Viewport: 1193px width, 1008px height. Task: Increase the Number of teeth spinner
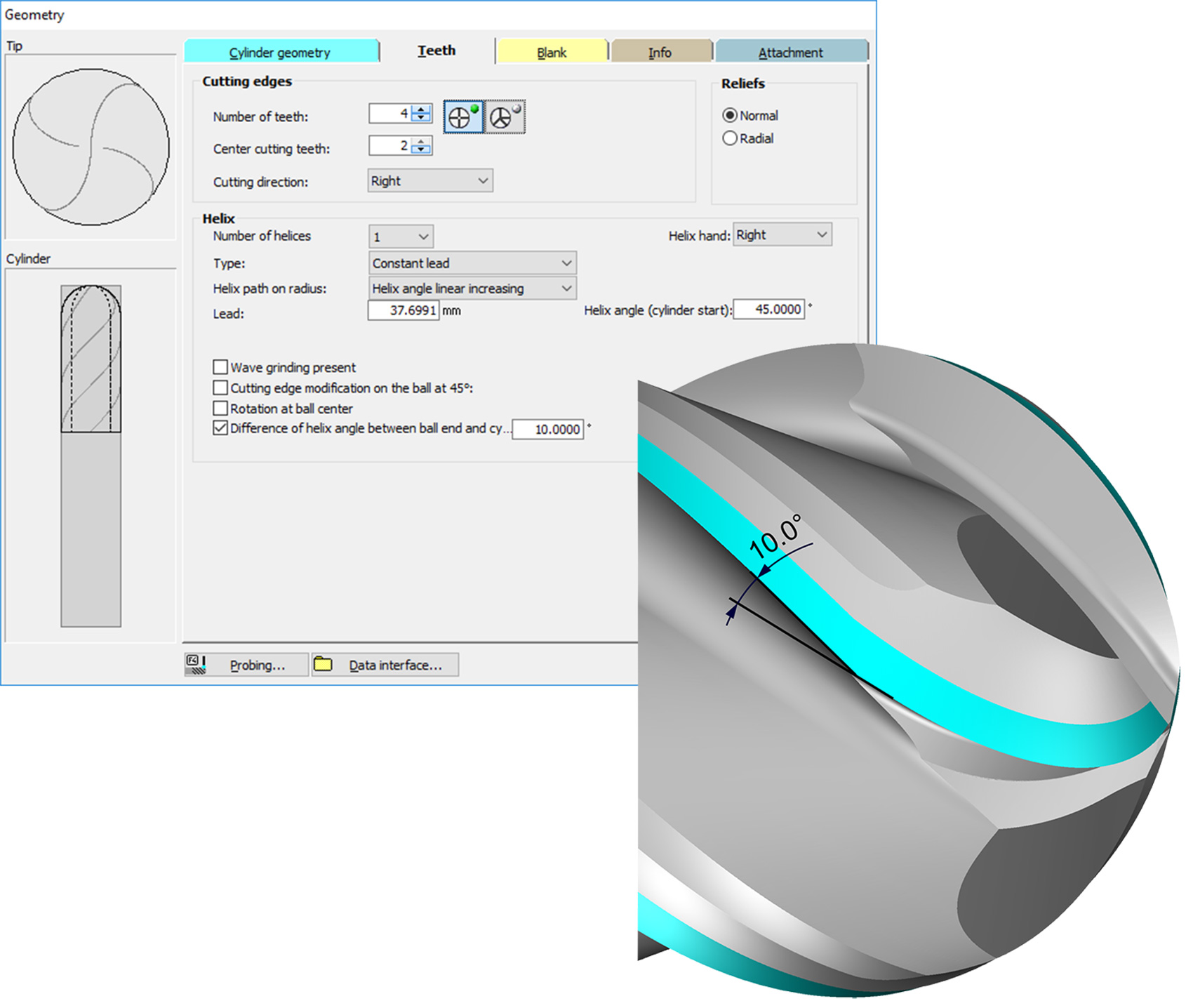[421, 109]
